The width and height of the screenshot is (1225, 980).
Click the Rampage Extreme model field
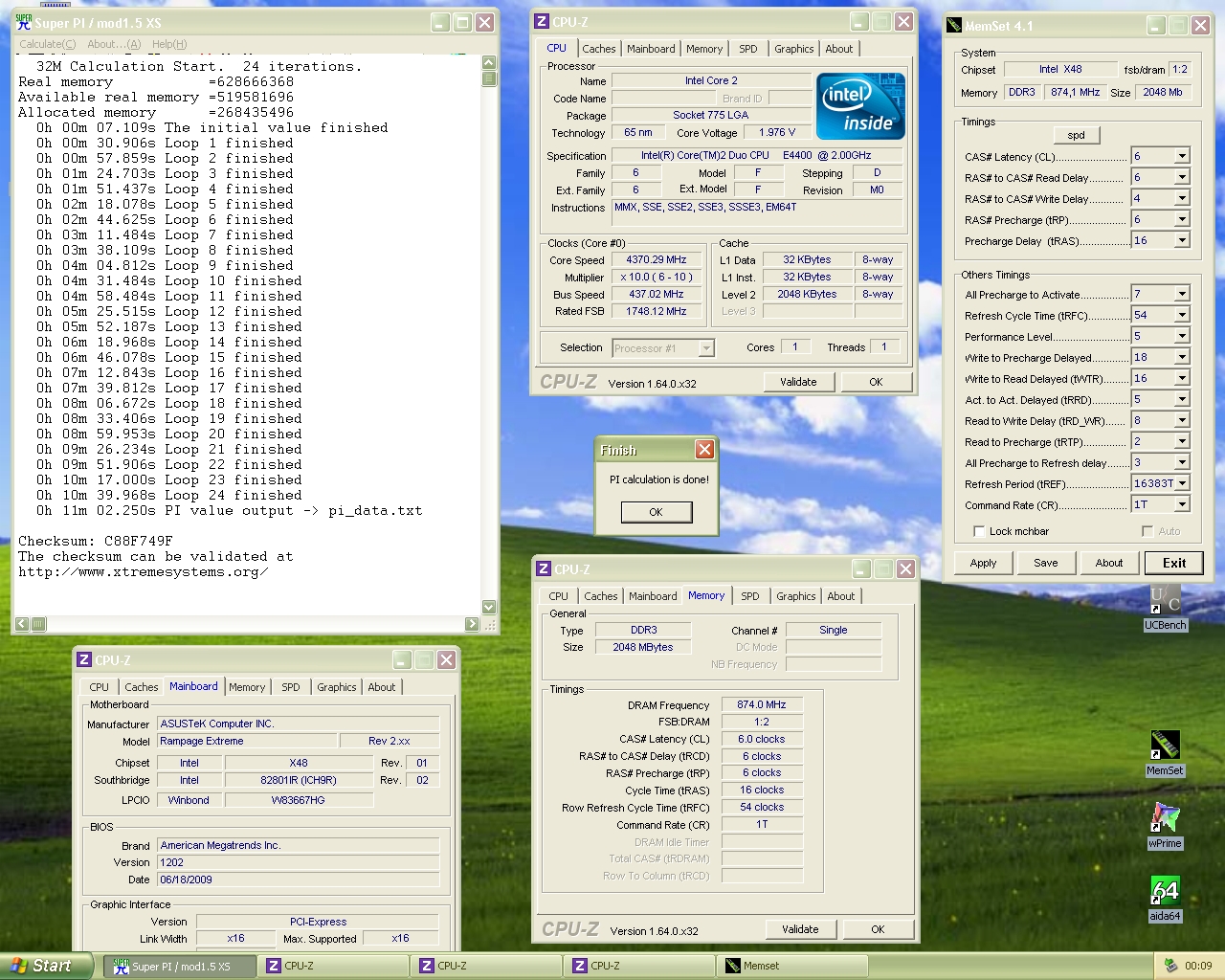248,741
